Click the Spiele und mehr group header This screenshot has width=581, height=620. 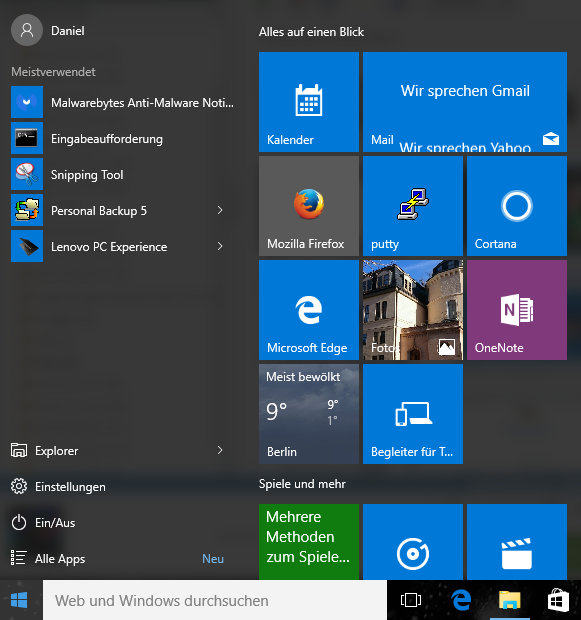tap(302, 484)
